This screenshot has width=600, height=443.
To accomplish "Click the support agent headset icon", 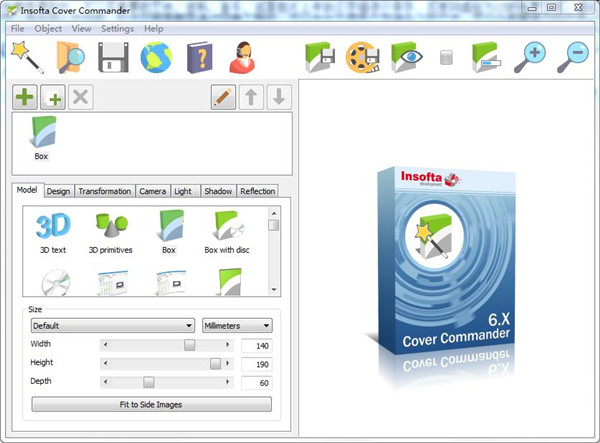I will [x=242, y=58].
